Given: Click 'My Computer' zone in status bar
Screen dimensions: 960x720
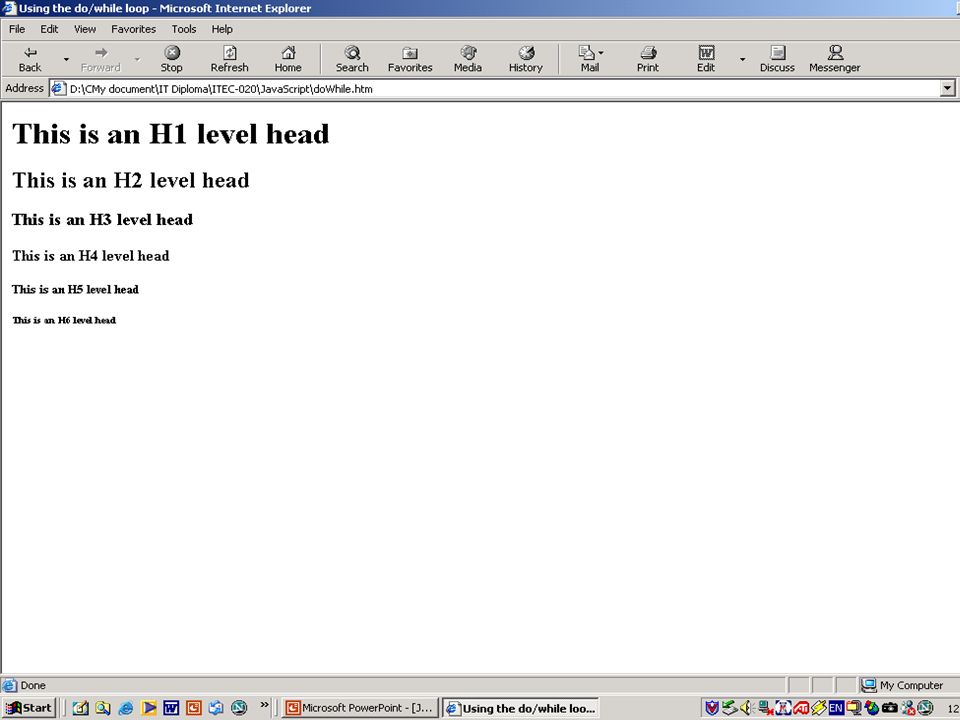Looking at the screenshot, I should 902,685.
